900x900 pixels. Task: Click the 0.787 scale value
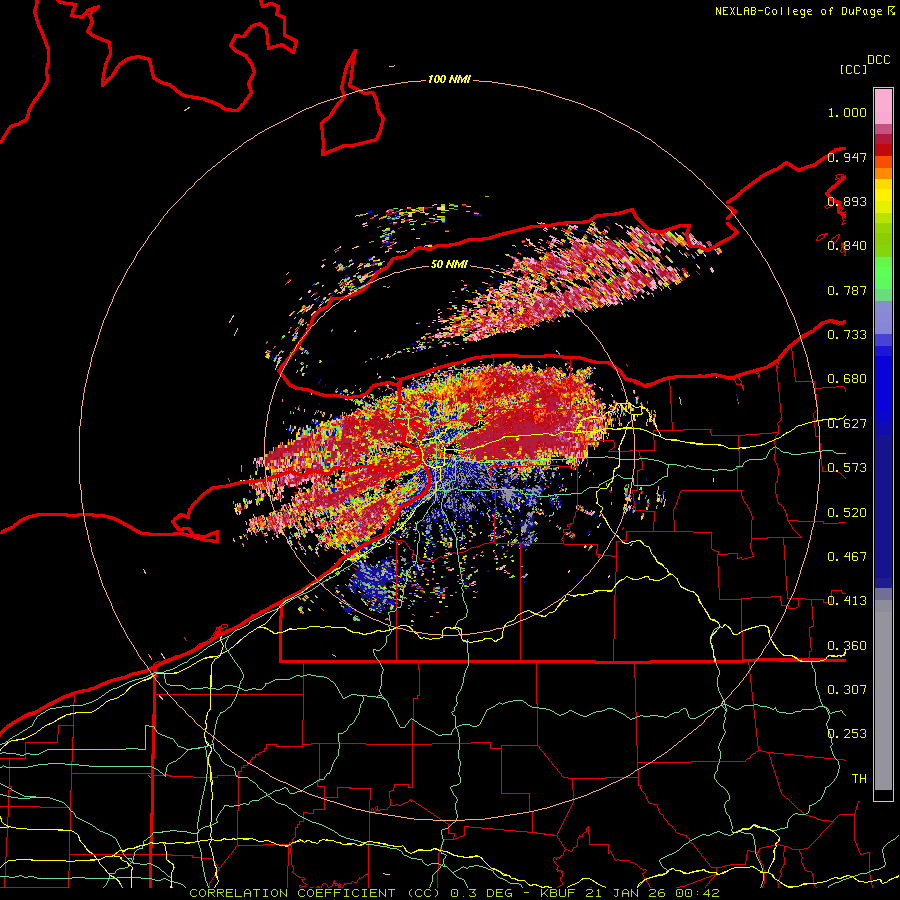pos(847,290)
